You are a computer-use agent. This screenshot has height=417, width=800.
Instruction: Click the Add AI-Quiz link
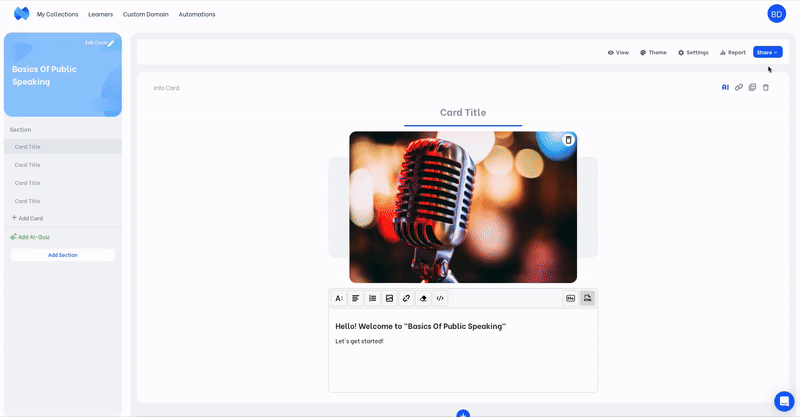32,237
